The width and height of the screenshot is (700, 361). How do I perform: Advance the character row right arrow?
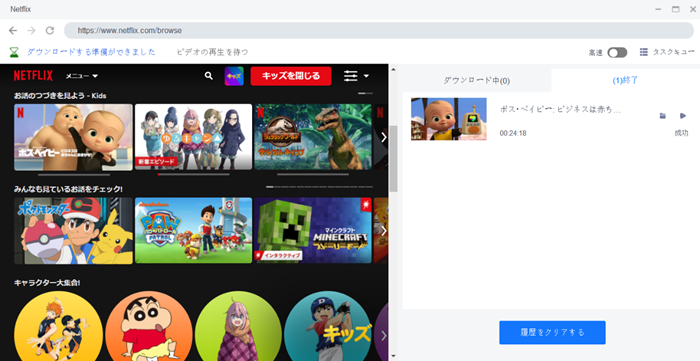coord(383,336)
